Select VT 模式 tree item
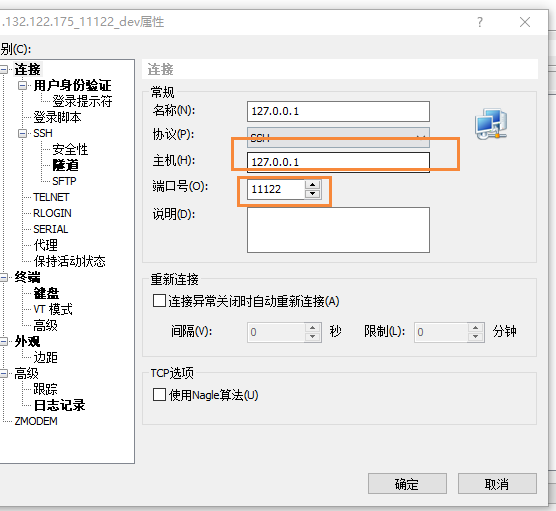The height and width of the screenshot is (511, 556). tap(53, 309)
